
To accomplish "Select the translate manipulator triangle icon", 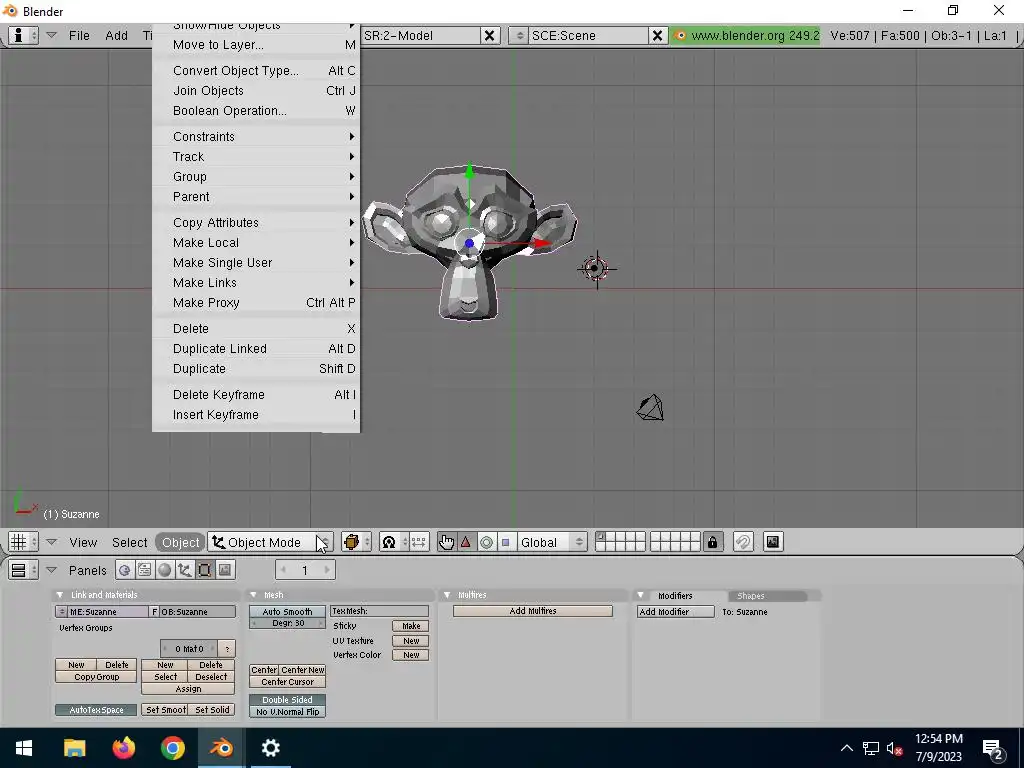I will 466,542.
